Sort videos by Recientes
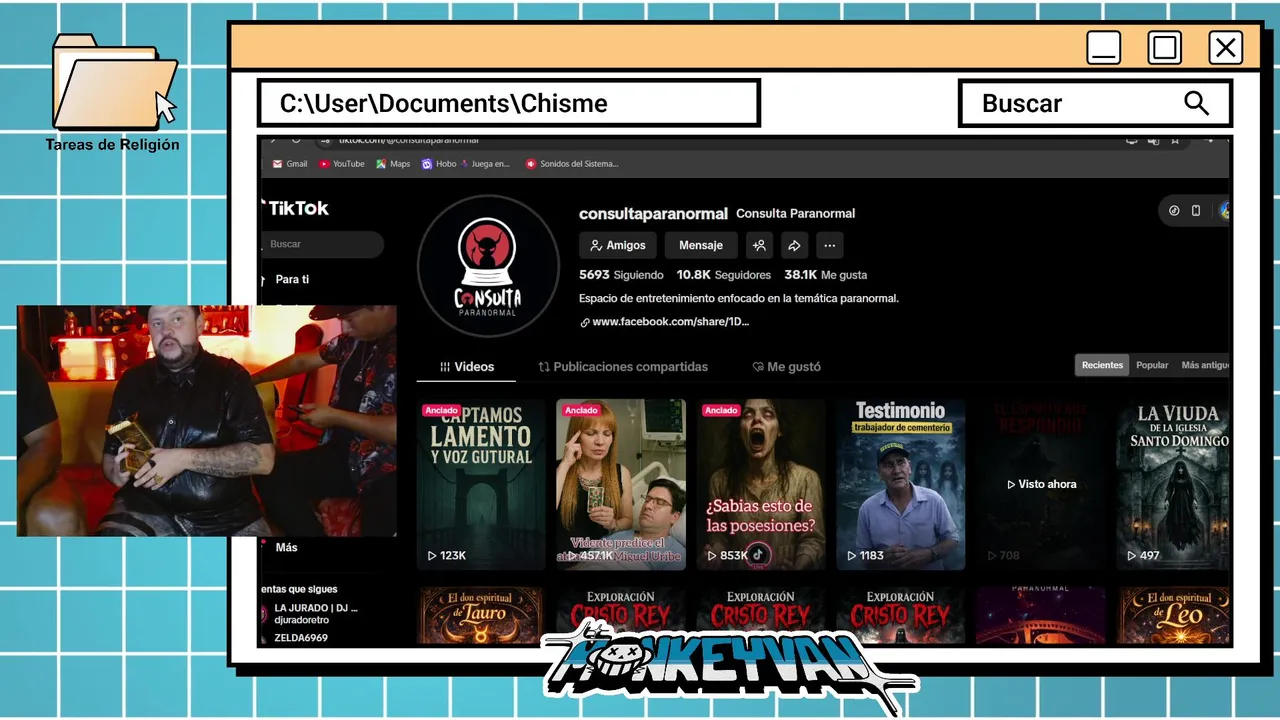The height and width of the screenshot is (720, 1280). pyautogui.click(x=1102, y=365)
